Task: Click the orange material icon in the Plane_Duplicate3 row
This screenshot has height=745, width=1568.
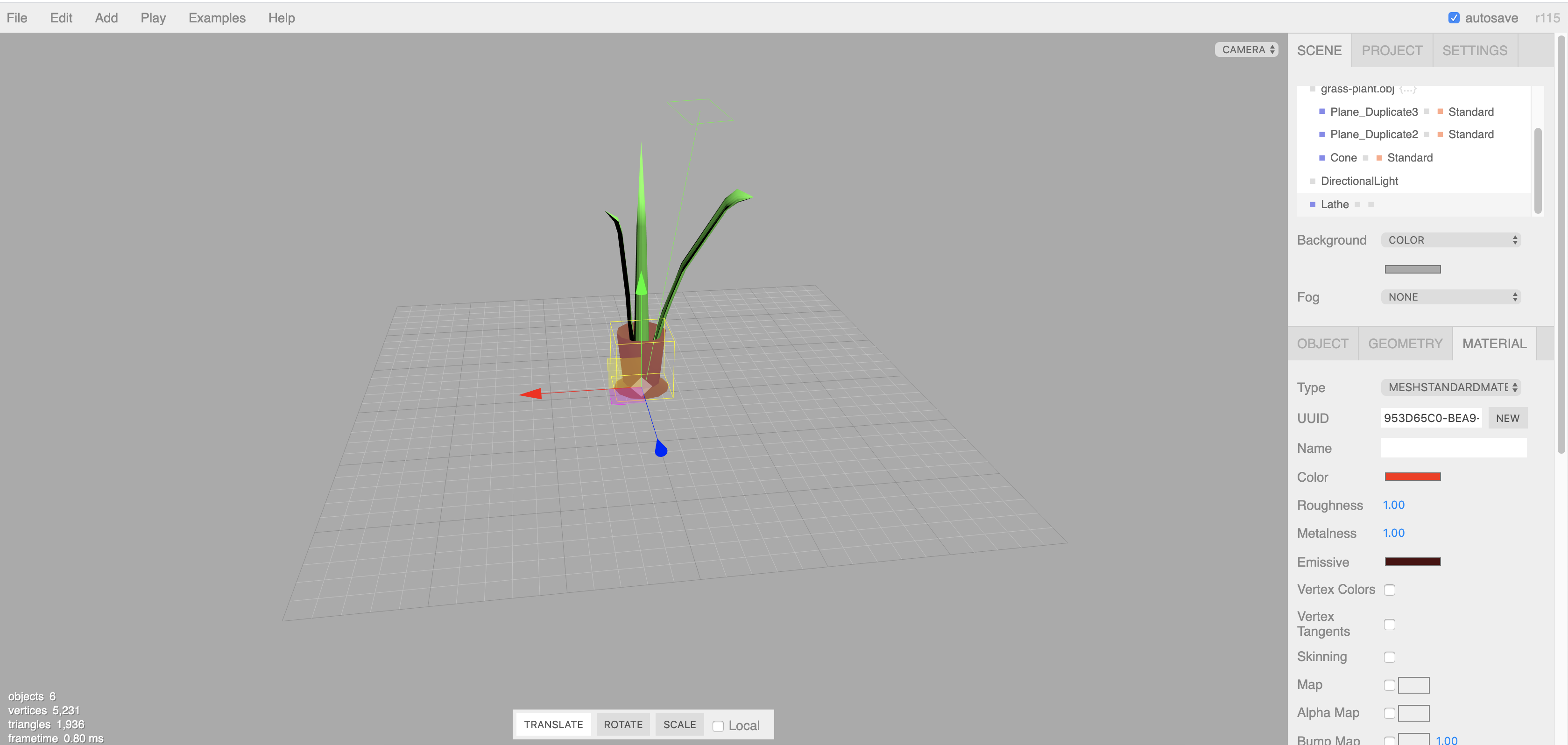Action: [1440, 112]
